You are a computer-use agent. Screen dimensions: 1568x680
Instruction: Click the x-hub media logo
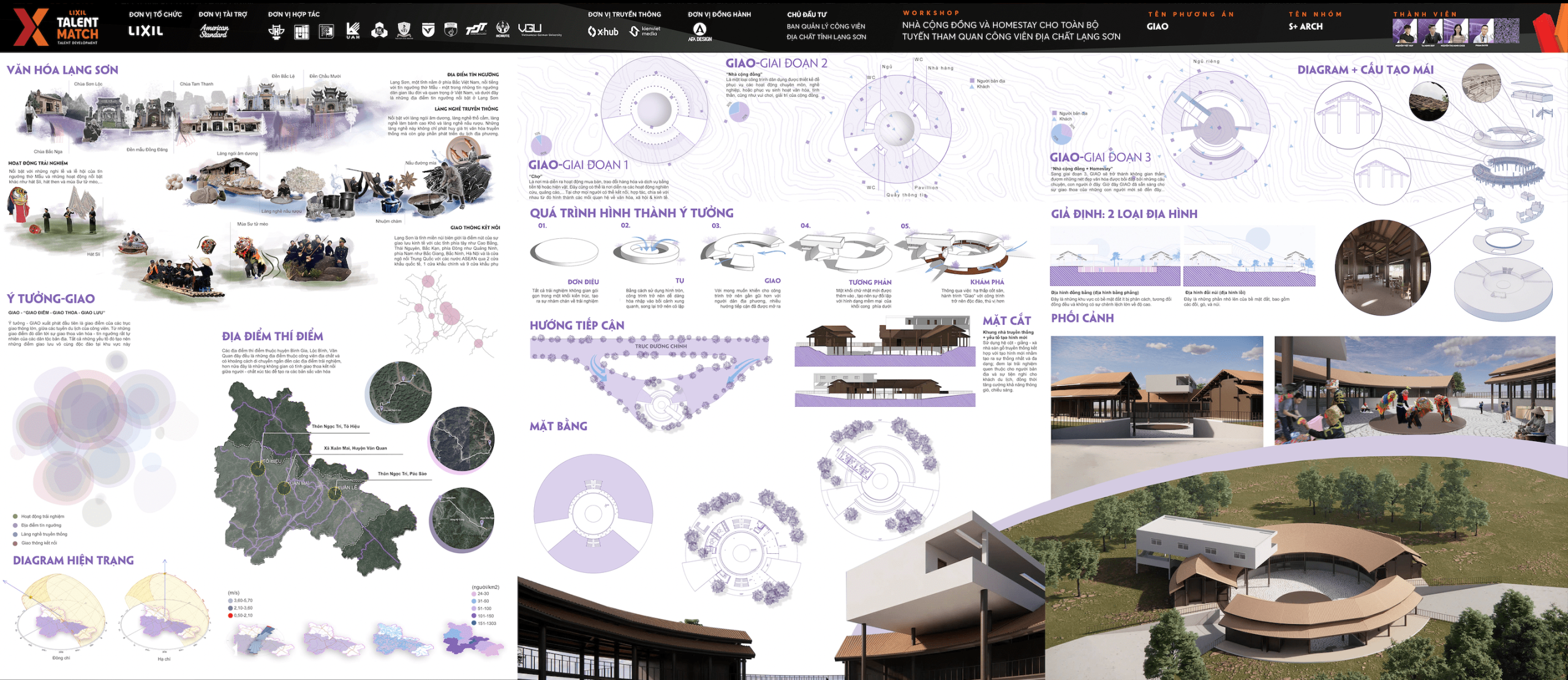603,31
